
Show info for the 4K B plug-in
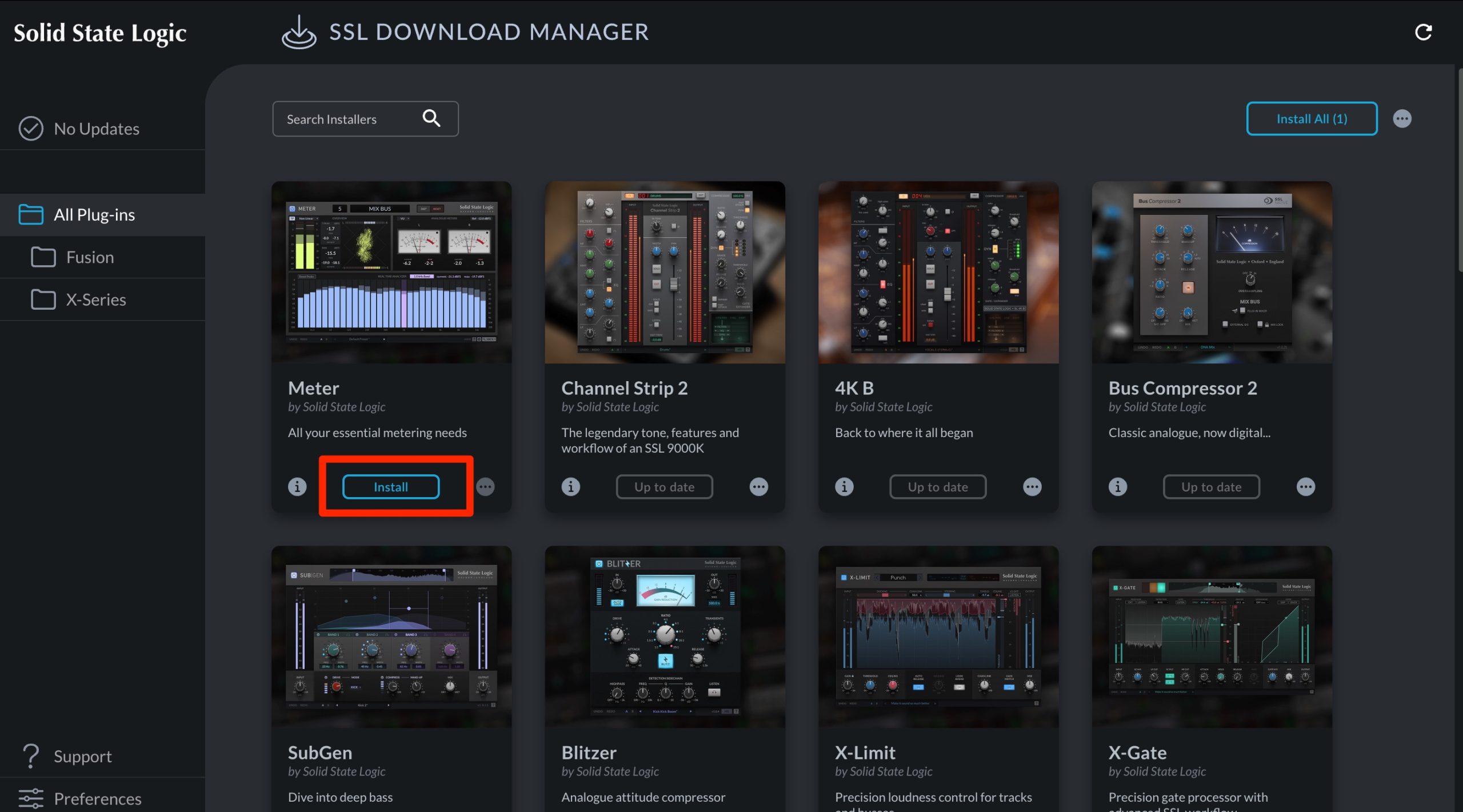(844, 487)
